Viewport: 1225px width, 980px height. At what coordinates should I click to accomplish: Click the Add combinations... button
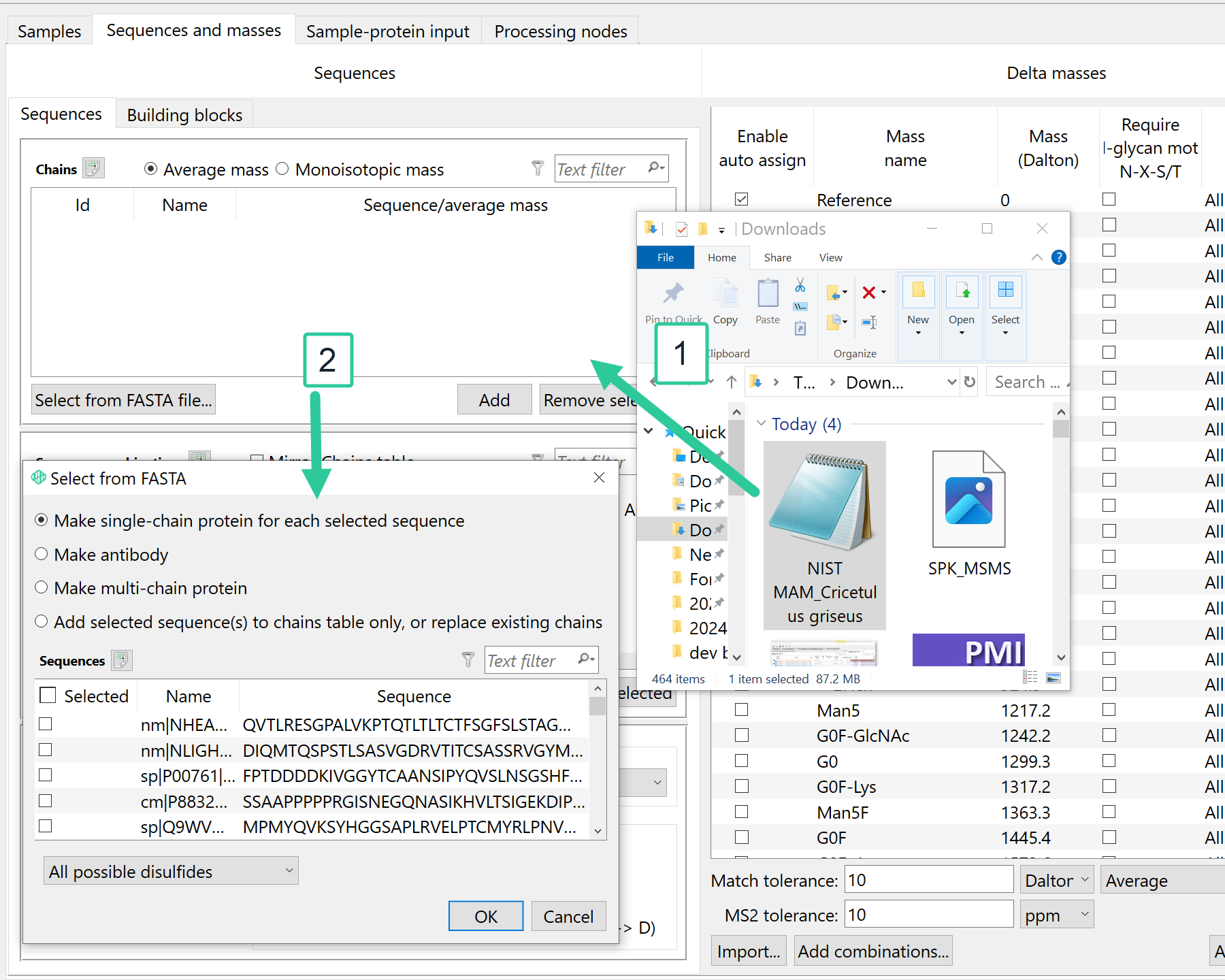(873, 951)
